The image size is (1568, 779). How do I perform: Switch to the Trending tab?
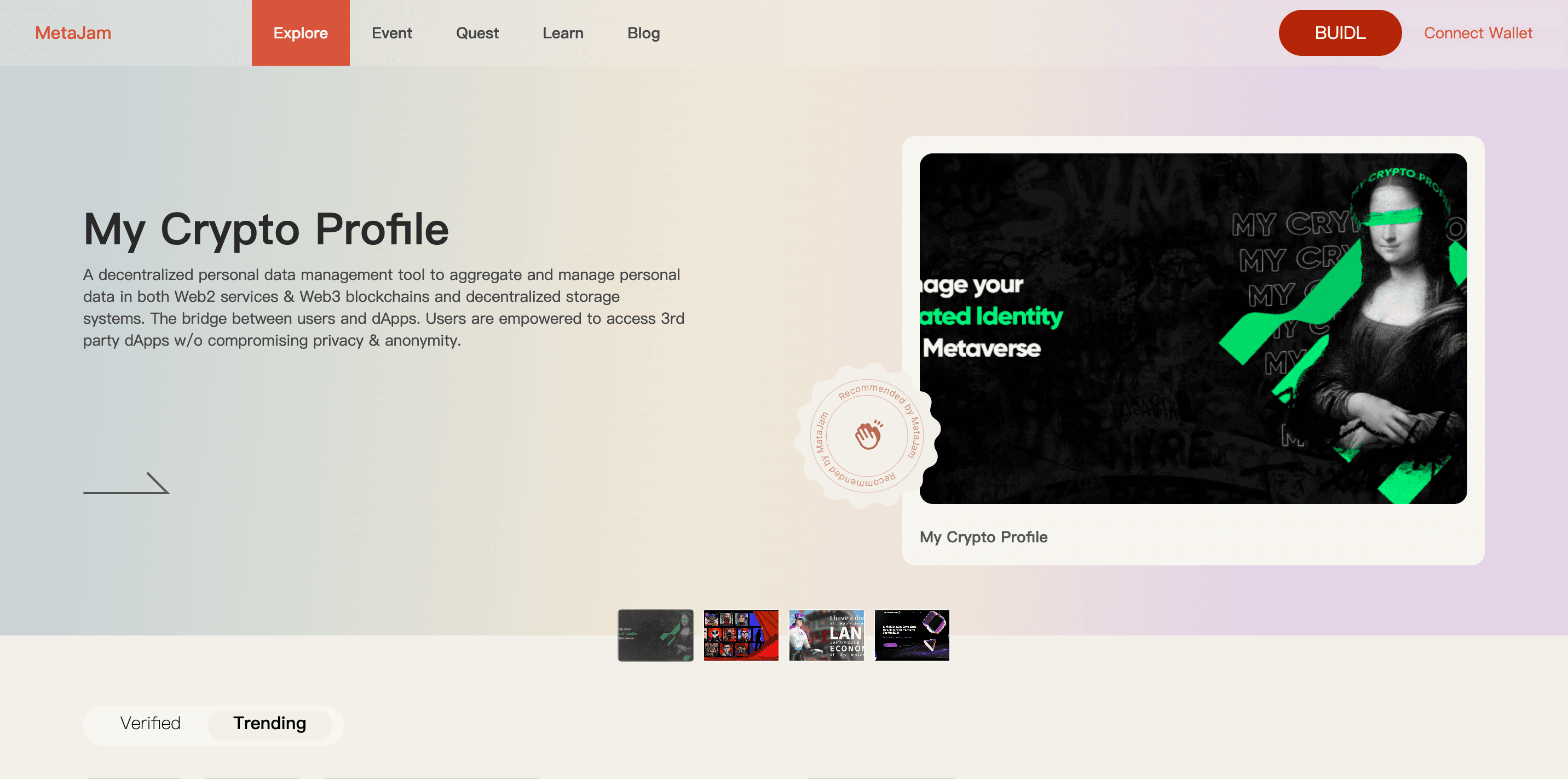click(x=270, y=724)
